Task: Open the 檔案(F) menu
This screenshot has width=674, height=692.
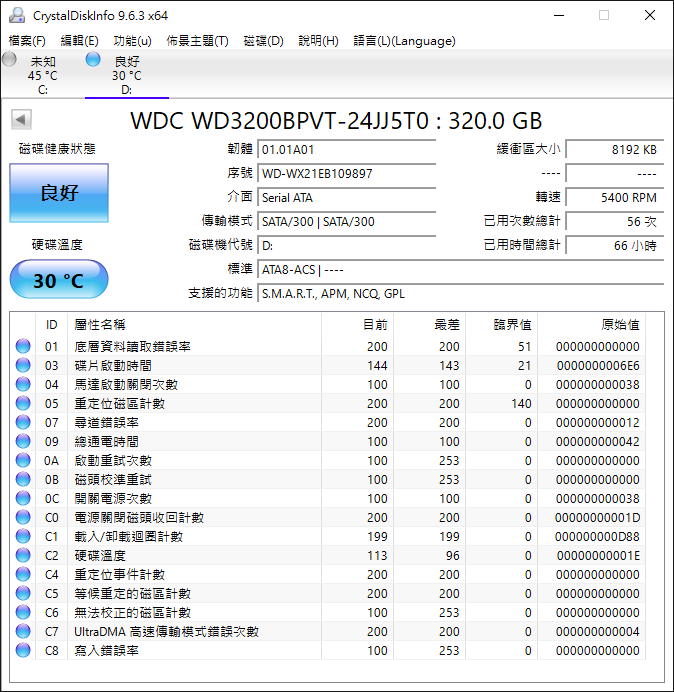Action: pyautogui.click(x=27, y=41)
